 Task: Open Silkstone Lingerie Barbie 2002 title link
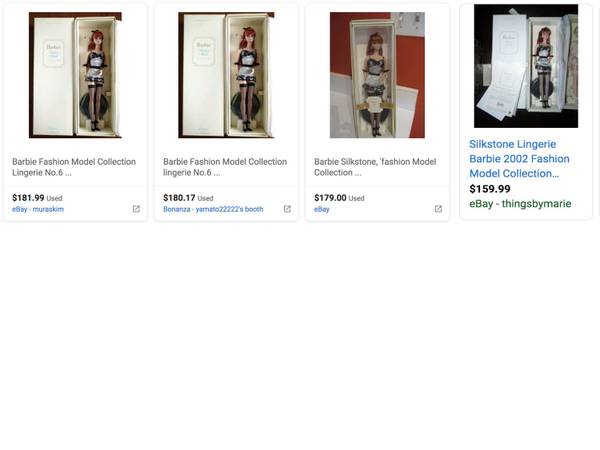[x=519, y=159]
